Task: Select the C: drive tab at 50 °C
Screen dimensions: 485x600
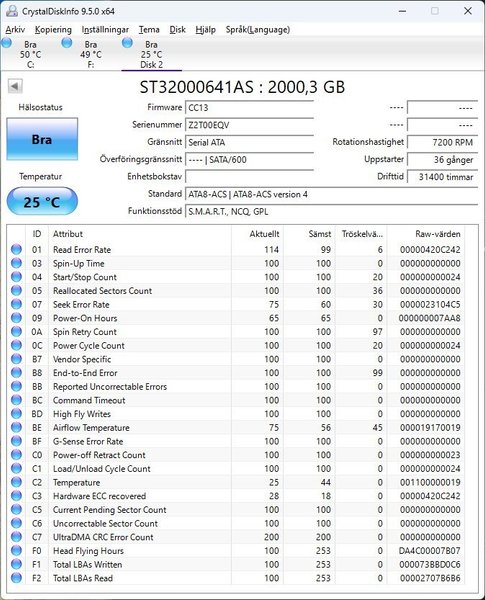Action: (30, 54)
